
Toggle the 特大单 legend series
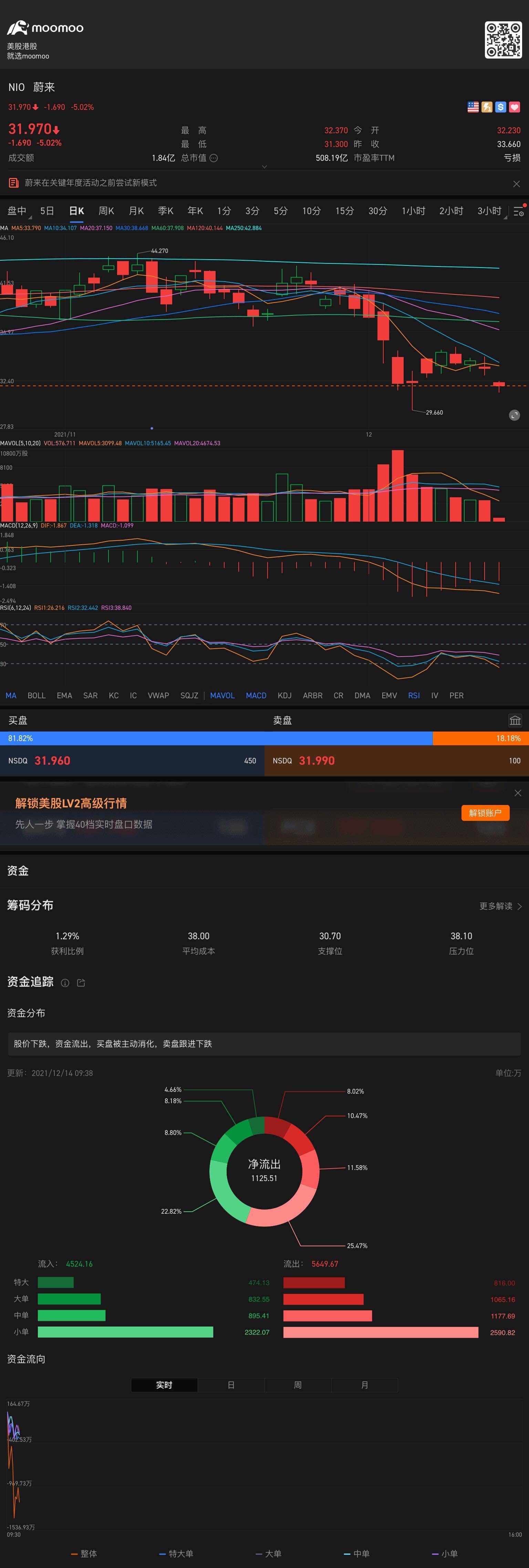pos(176,1554)
